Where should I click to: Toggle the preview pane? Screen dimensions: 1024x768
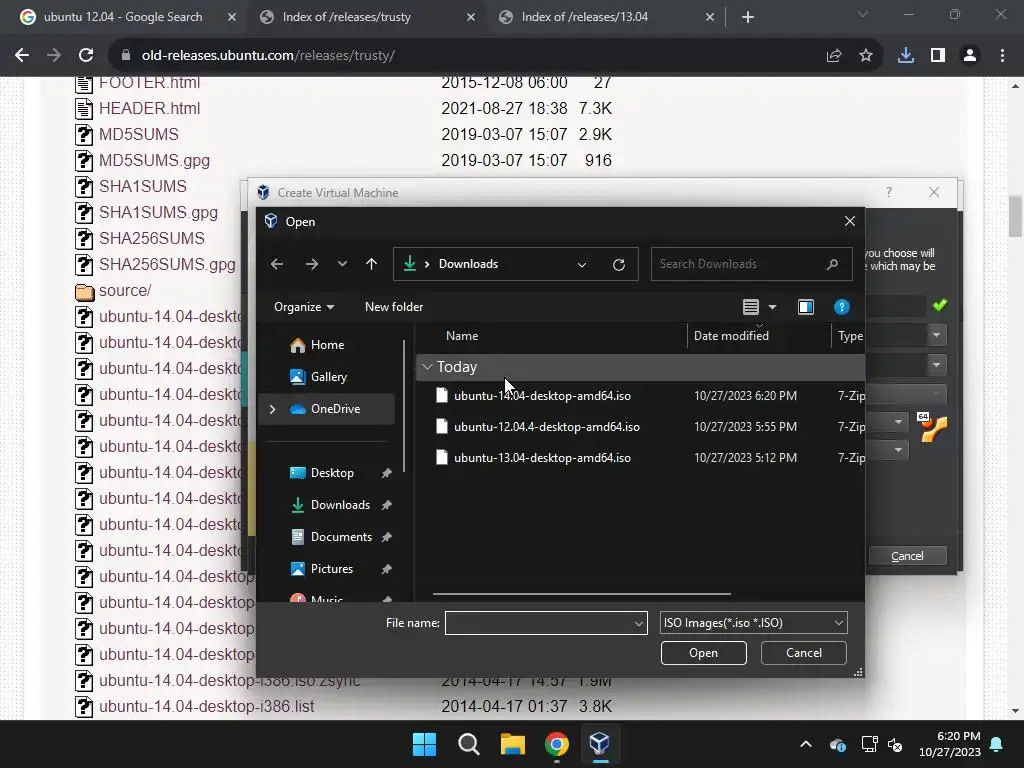(x=806, y=307)
